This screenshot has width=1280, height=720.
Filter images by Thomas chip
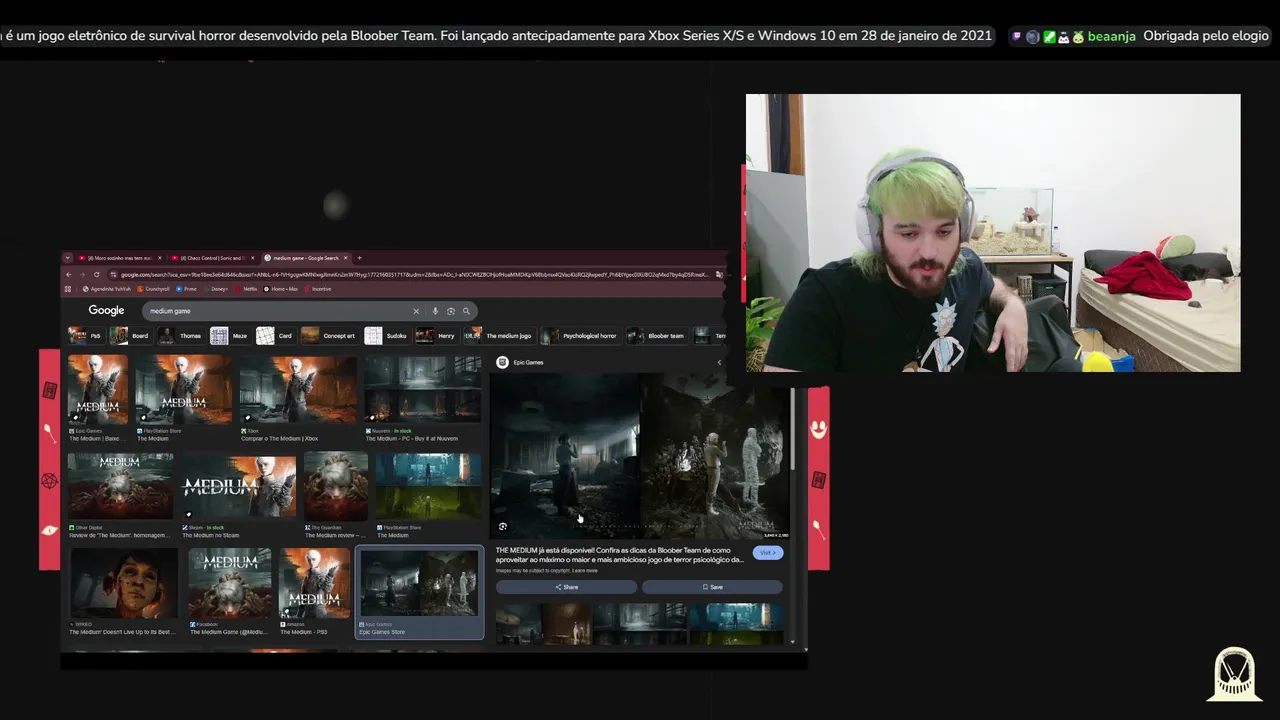181,335
